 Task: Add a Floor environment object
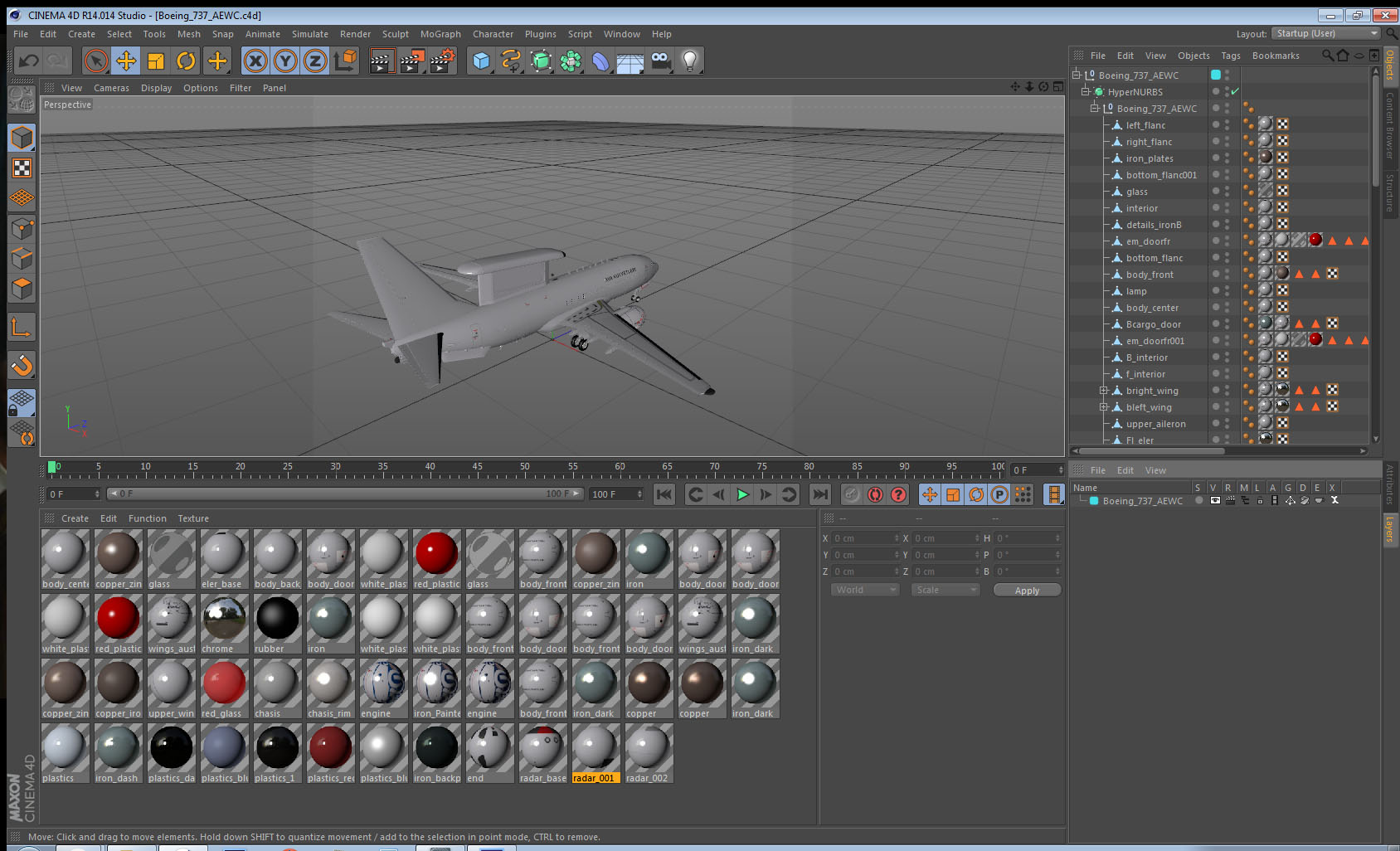point(630,61)
